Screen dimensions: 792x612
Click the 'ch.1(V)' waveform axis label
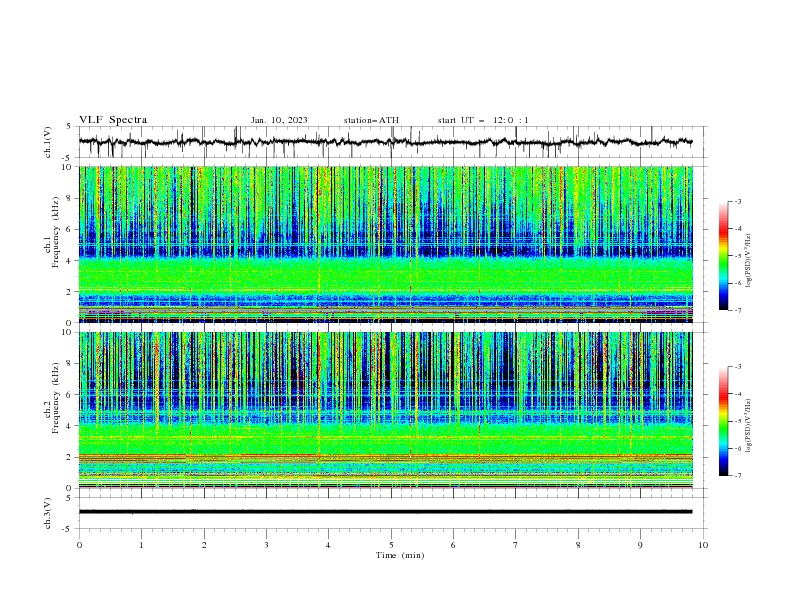click(48, 142)
